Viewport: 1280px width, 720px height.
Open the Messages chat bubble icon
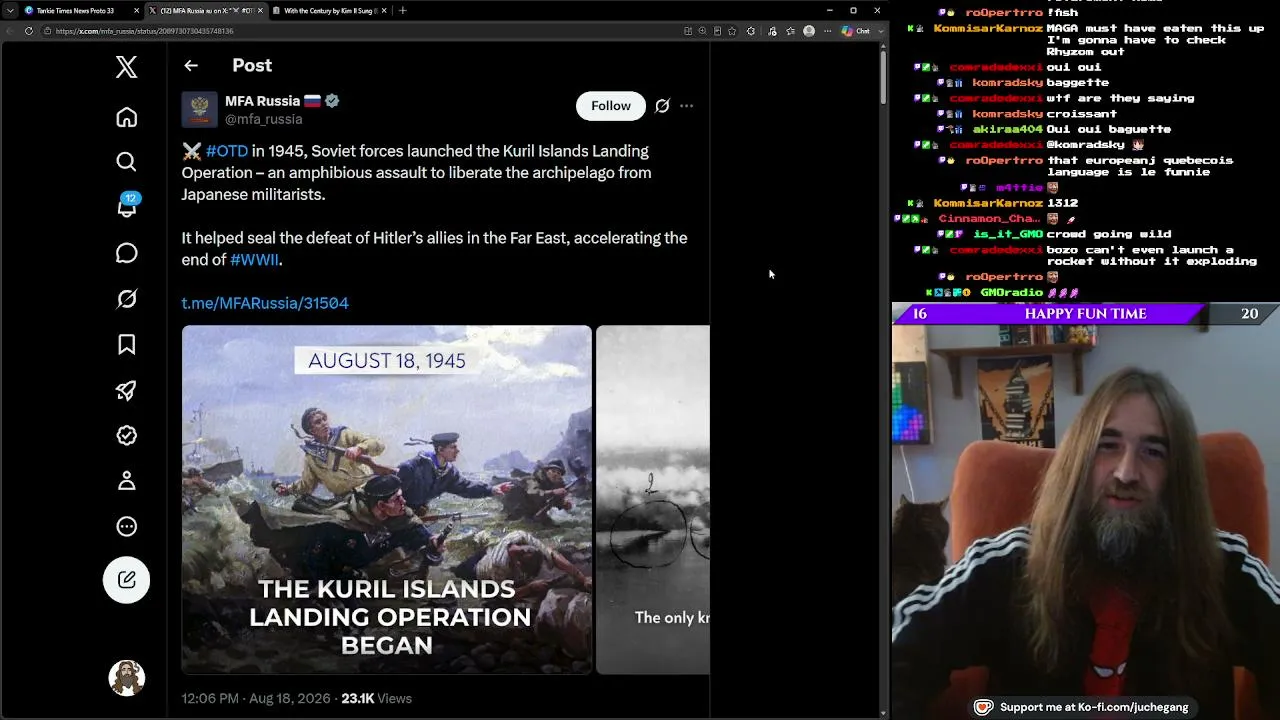(x=126, y=253)
